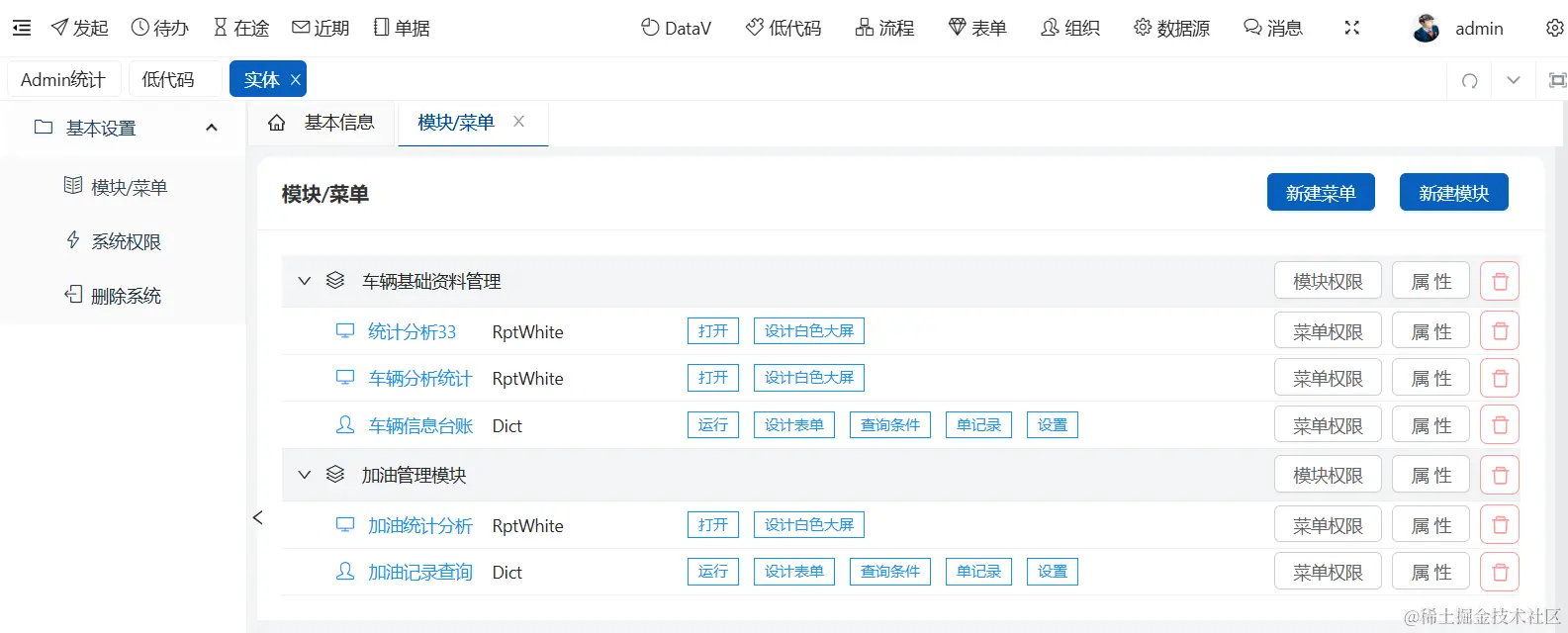Collapse the 加油管理模块 module
The width and height of the screenshot is (1568, 633).
tap(305, 475)
